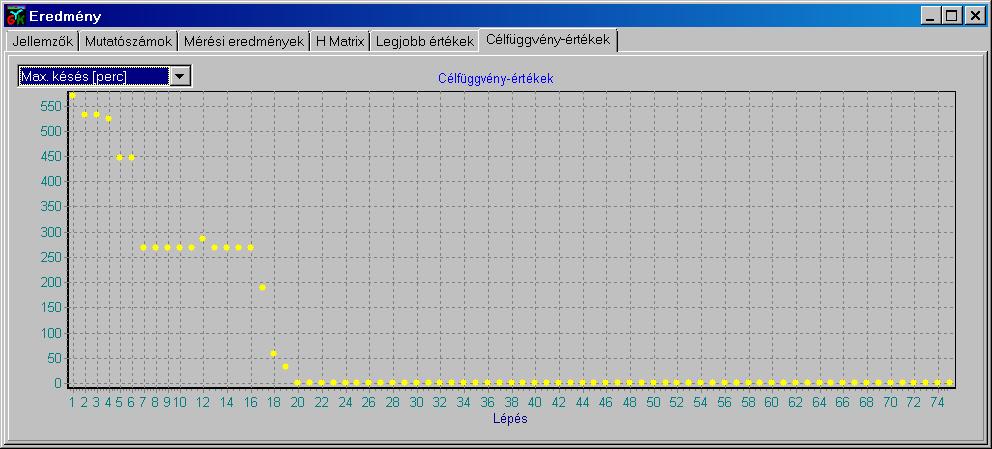Click the data point at step 18

[x=273, y=354]
